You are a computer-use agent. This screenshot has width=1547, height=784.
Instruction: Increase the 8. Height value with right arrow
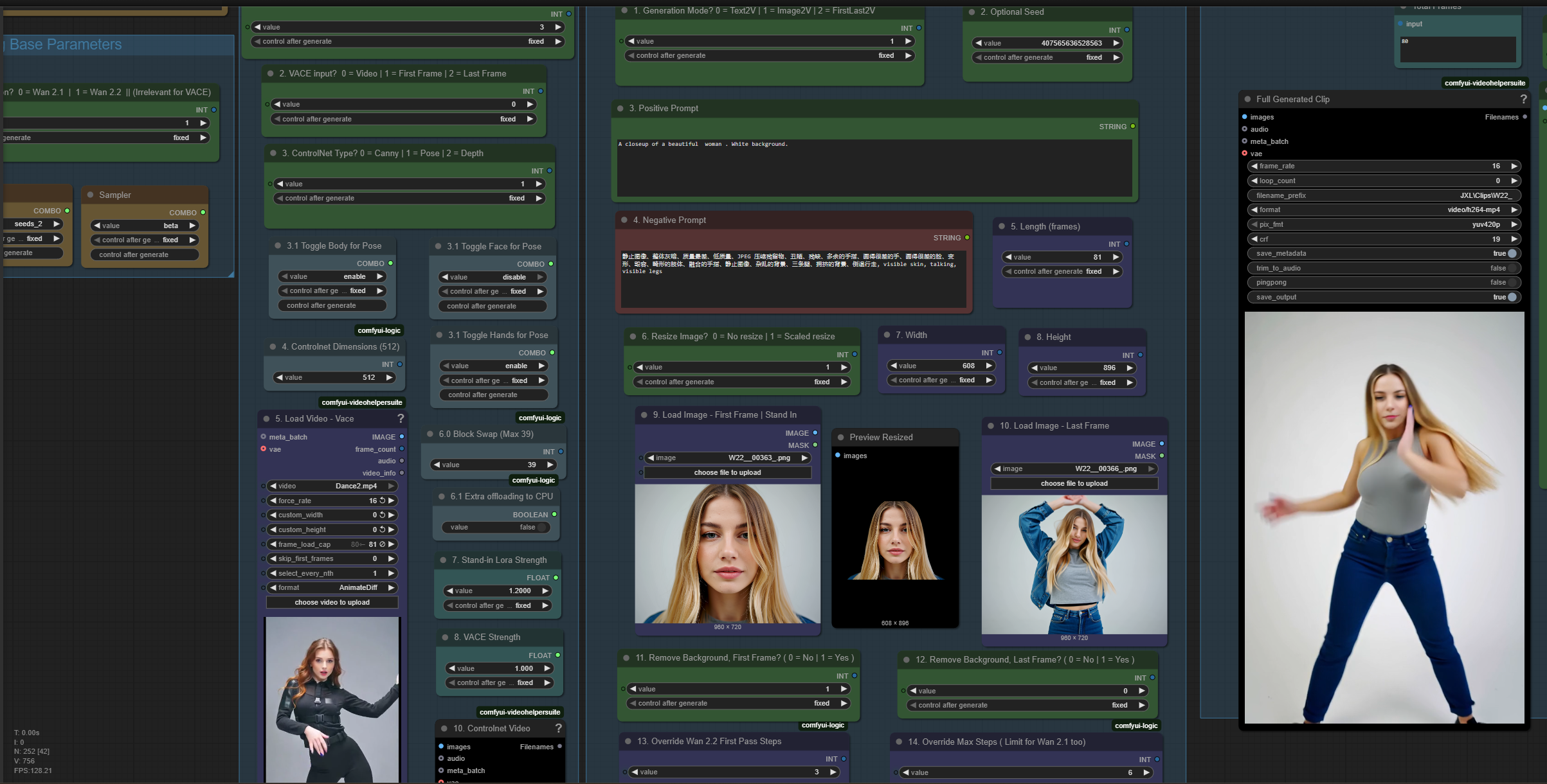pyautogui.click(x=1129, y=368)
